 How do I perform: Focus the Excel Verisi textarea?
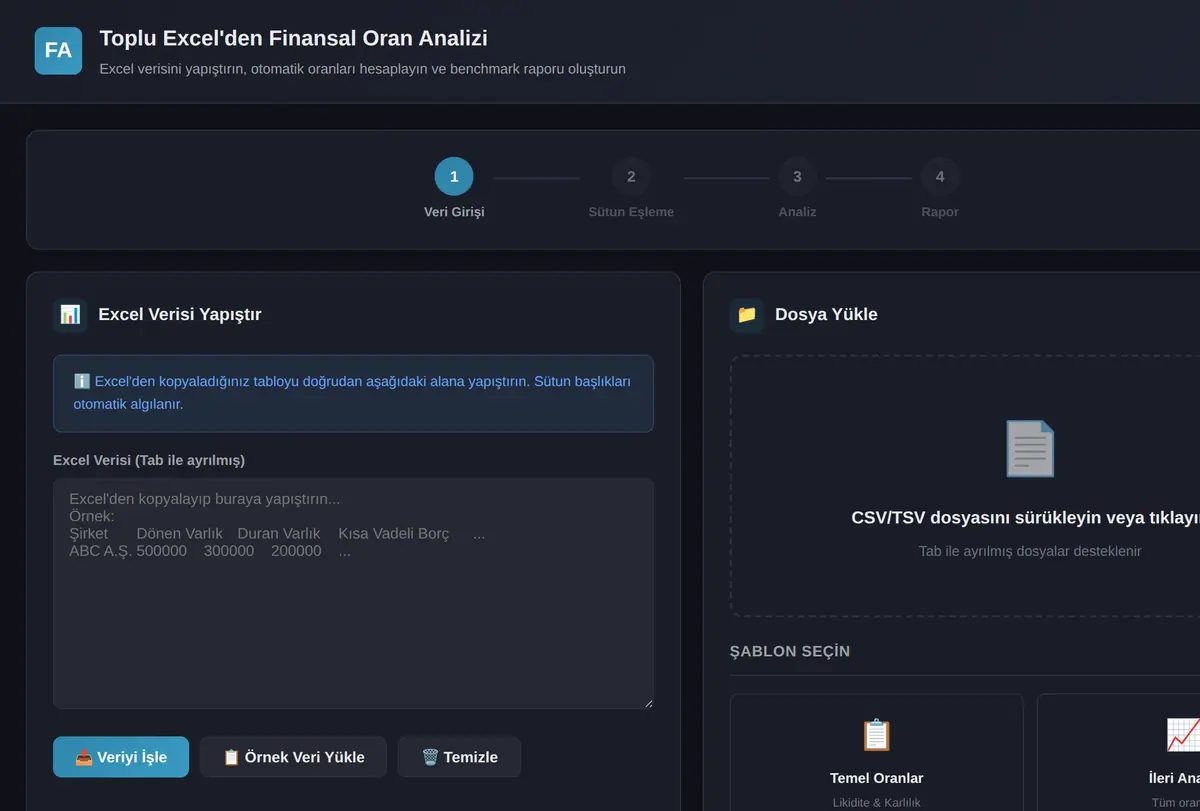tap(353, 593)
